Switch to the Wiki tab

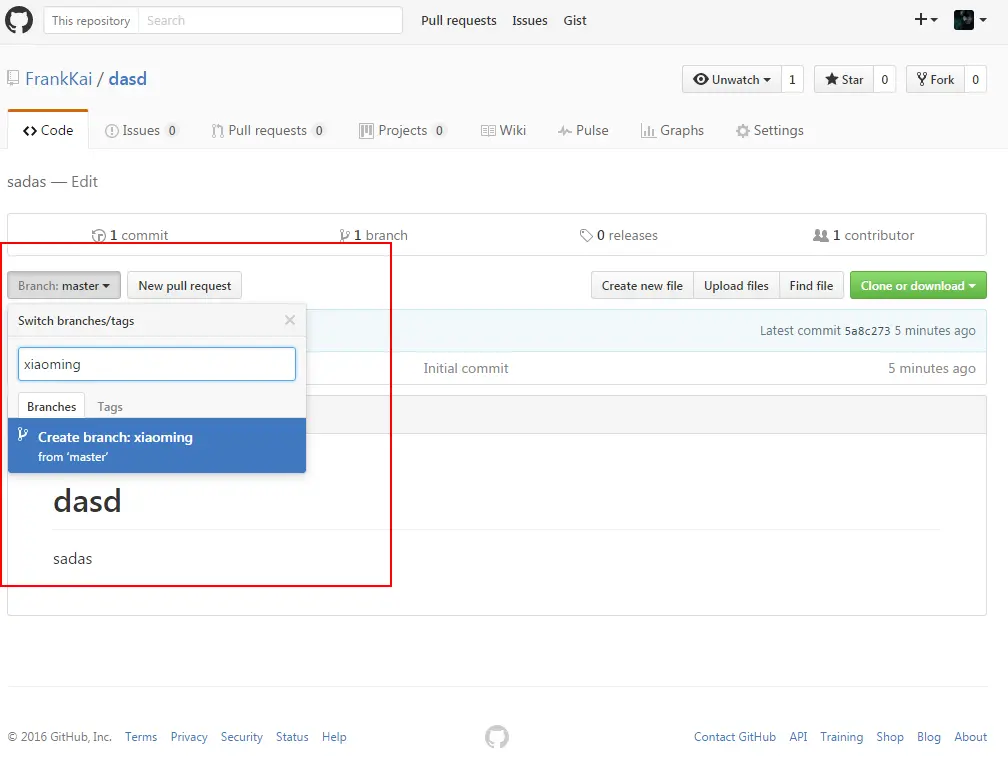(x=503, y=131)
